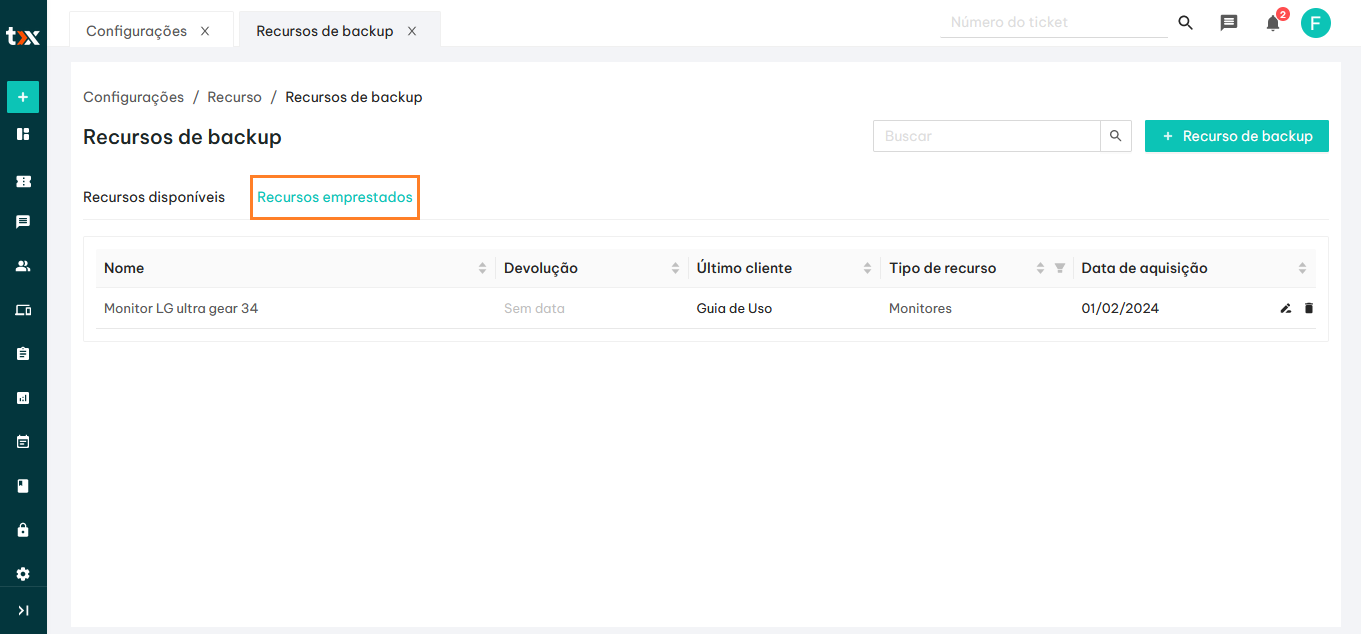Open the notifications bell icon

click(x=1273, y=23)
